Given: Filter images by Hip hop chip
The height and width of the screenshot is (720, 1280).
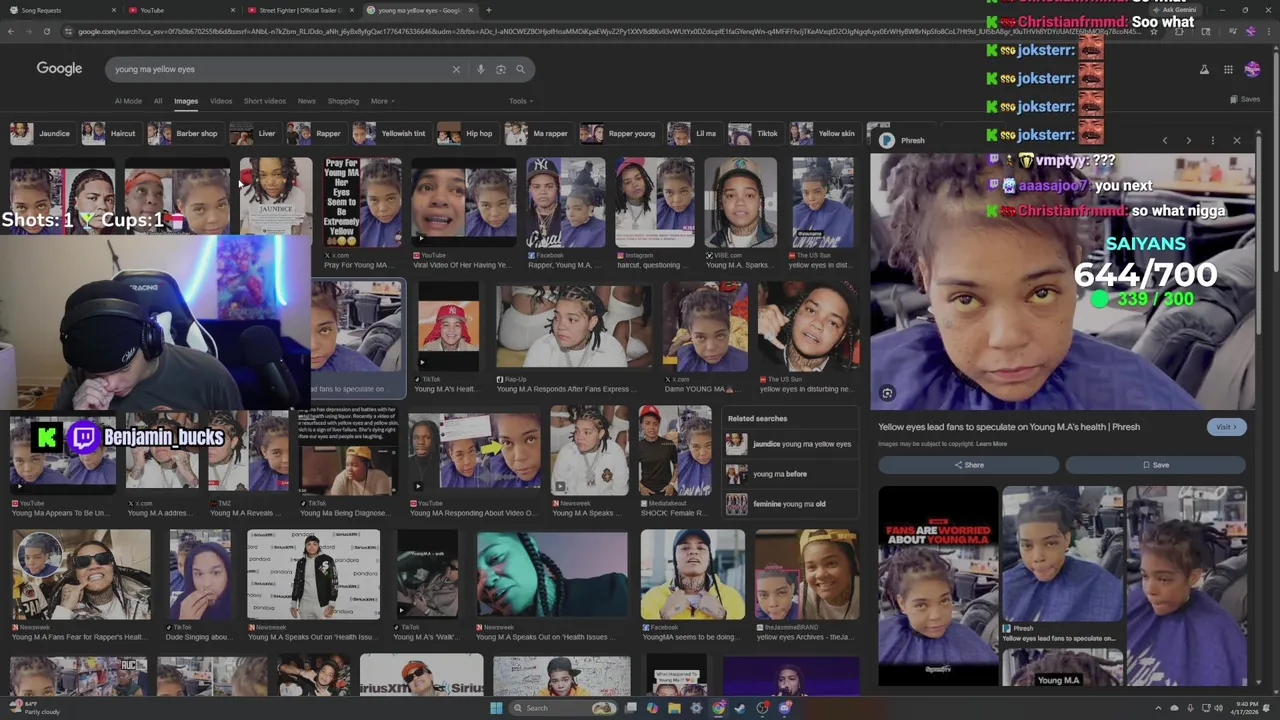Looking at the screenshot, I should (467, 133).
